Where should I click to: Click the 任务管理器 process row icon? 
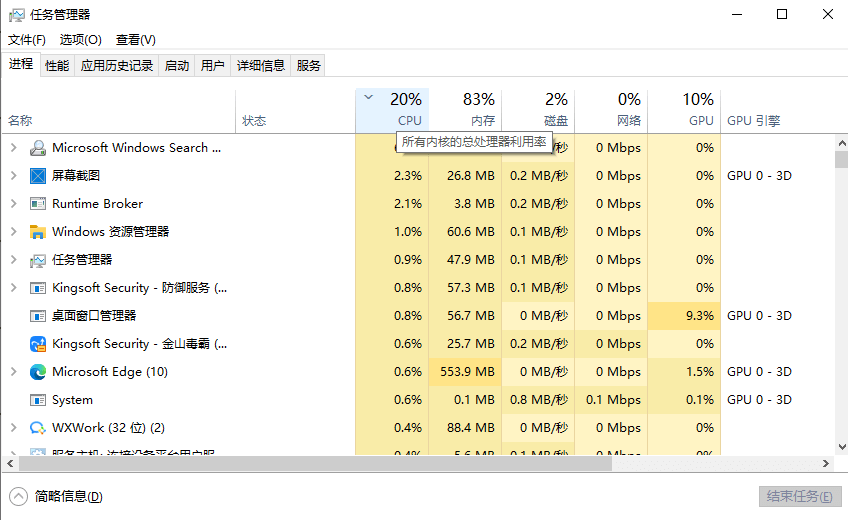click(x=37, y=260)
